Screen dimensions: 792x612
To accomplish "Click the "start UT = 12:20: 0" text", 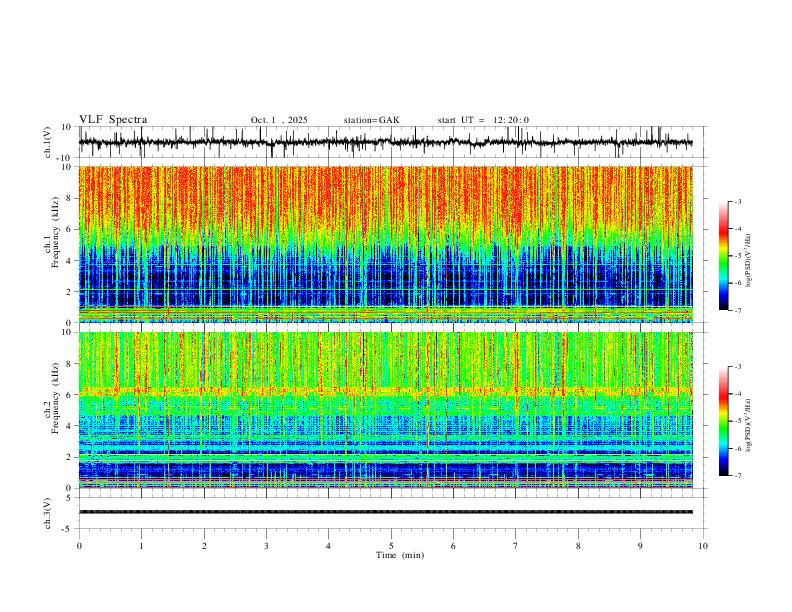I will pos(483,120).
